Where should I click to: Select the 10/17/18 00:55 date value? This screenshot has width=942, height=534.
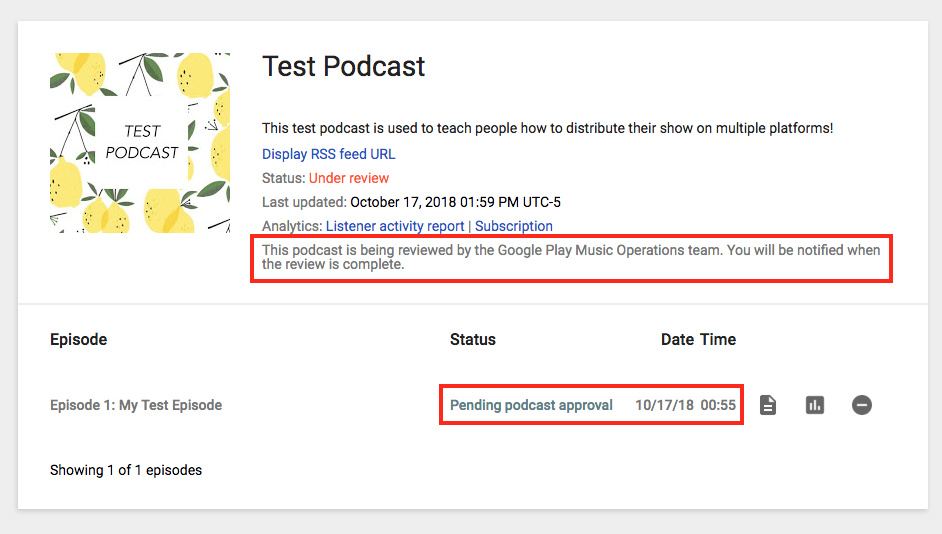pyautogui.click(x=685, y=405)
